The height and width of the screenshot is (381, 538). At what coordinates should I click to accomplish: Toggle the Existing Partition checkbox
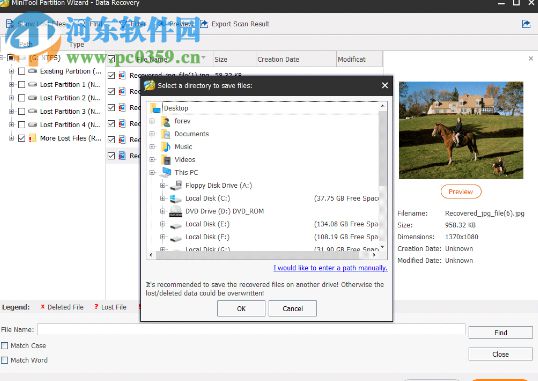point(21,71)
